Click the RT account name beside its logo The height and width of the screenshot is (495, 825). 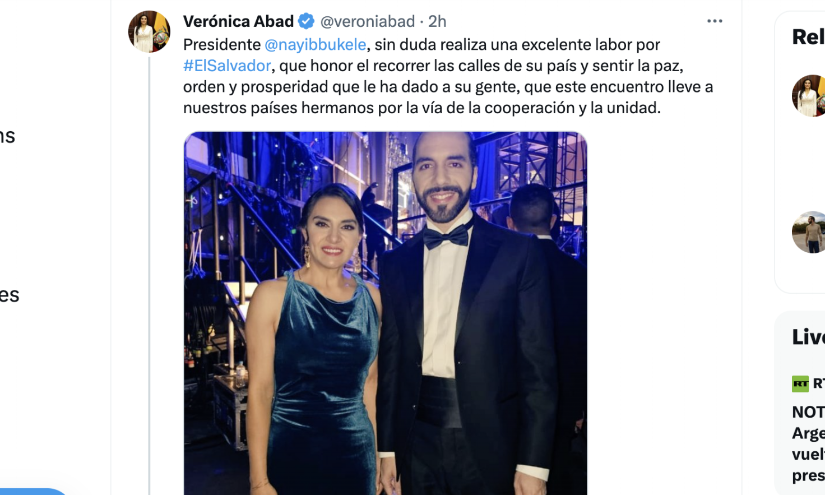(819, 383)
